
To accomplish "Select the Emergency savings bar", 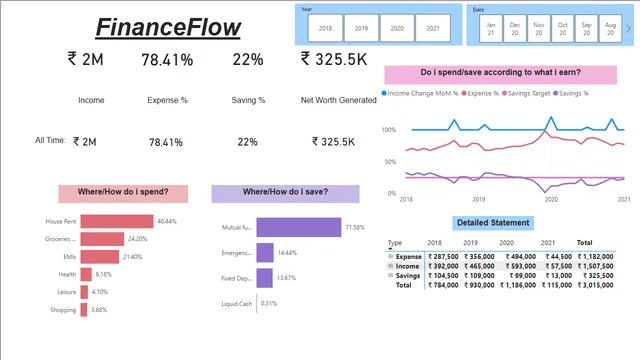I will pos(265,253).
